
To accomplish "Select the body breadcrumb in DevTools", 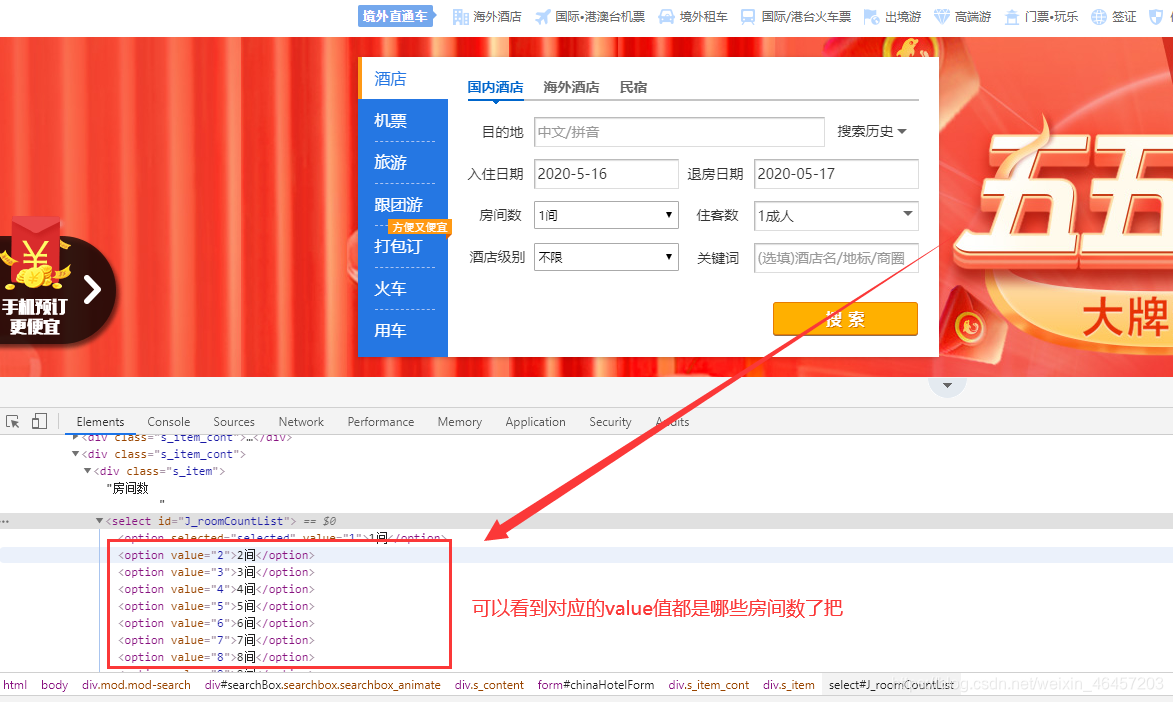I will click(x=54, y=685).
